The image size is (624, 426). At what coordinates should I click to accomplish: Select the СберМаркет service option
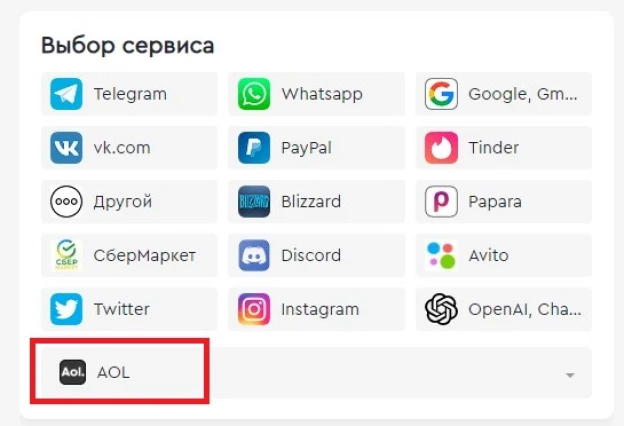[129, 255]
